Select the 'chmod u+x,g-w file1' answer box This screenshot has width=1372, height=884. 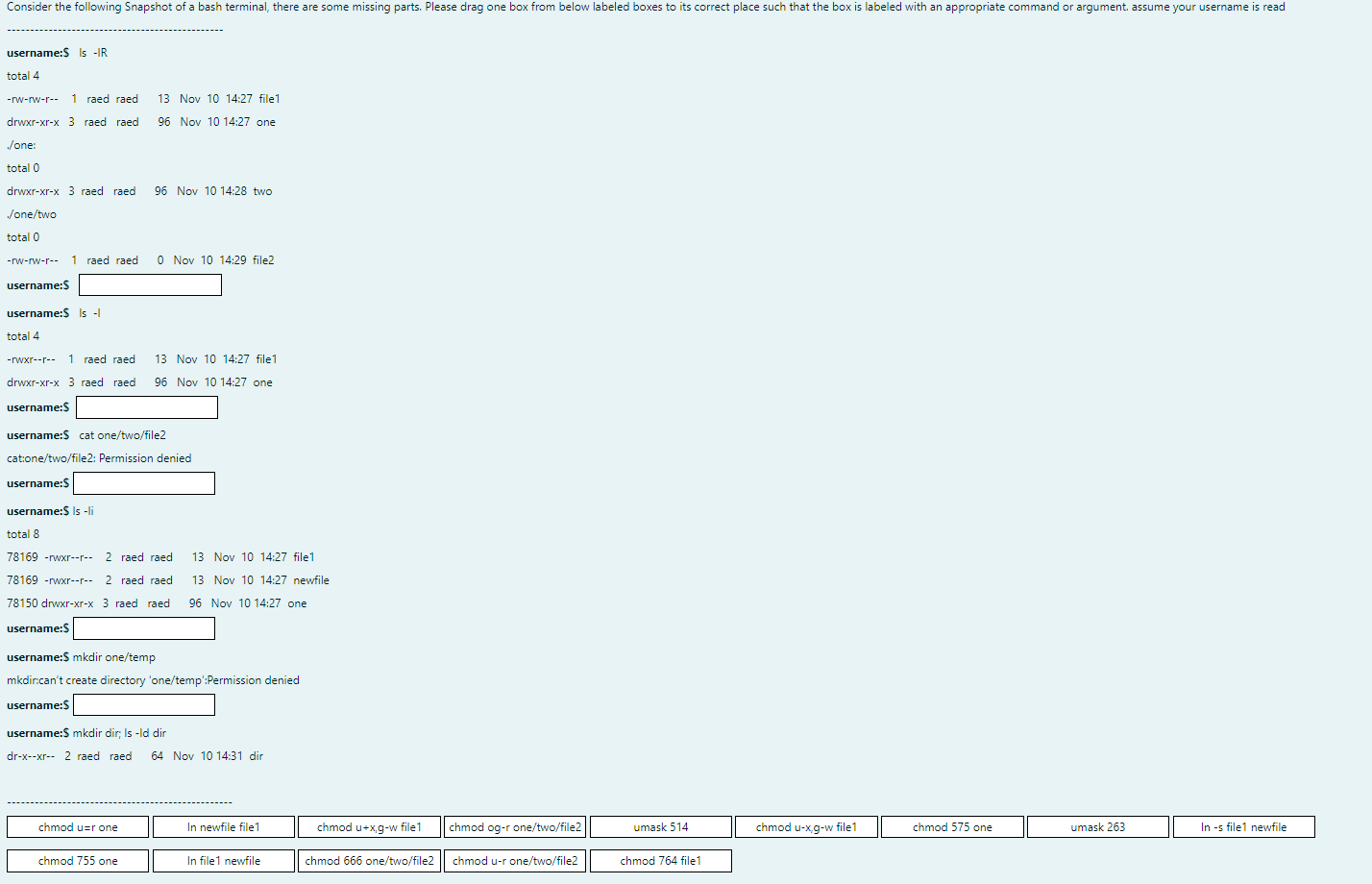pos(369,826)
